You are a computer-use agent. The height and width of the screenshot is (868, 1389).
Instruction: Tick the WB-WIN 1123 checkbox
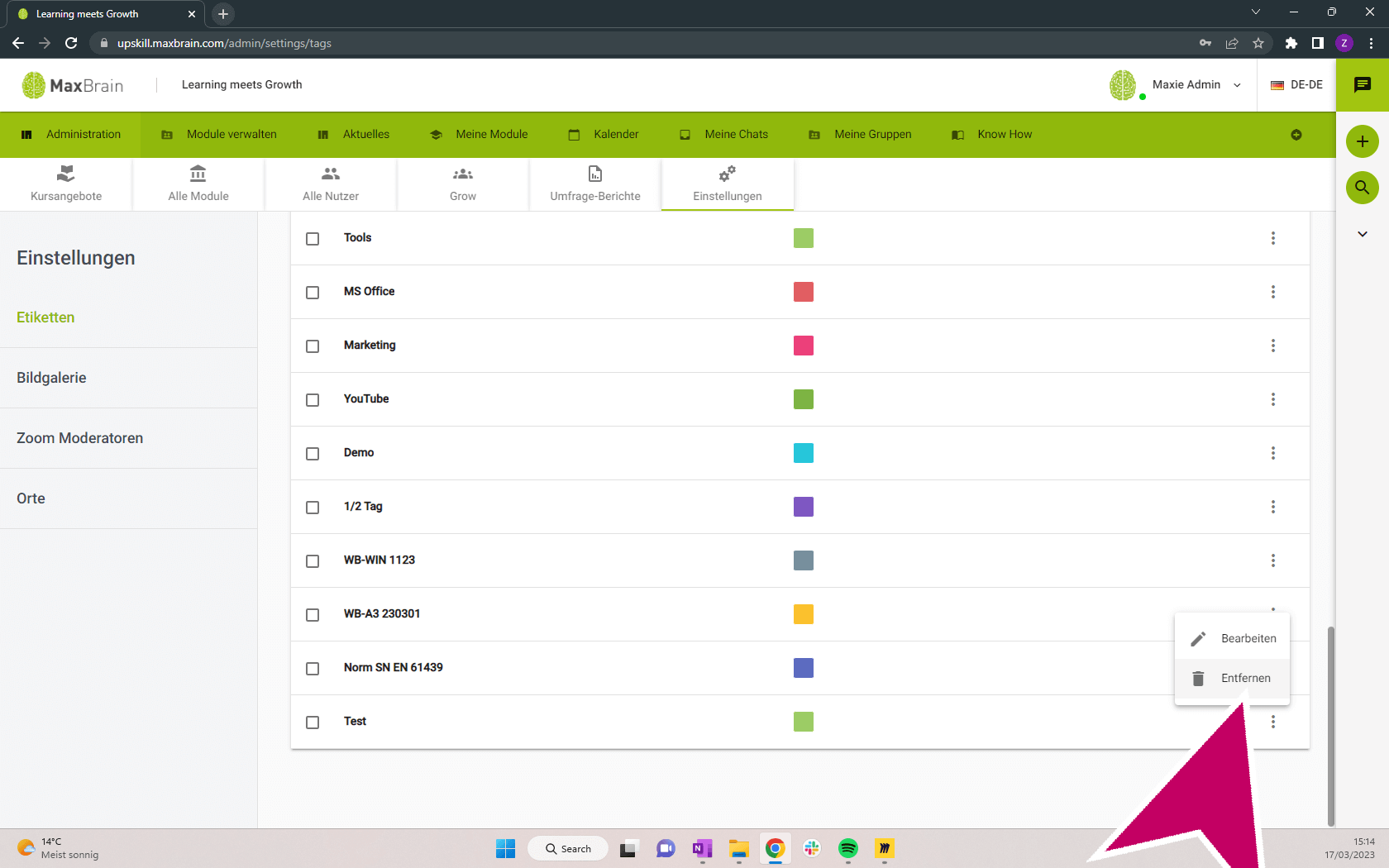click(x=313, y=561)
